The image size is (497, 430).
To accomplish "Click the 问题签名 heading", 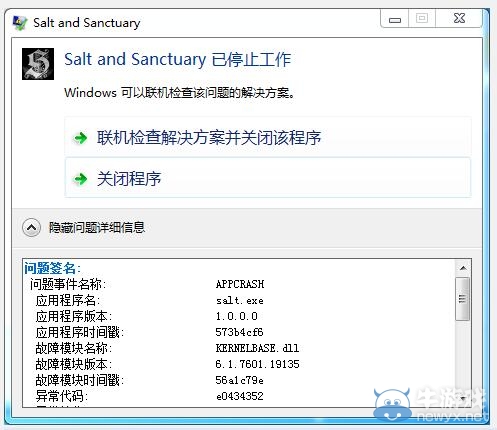I will pos(52,268).
